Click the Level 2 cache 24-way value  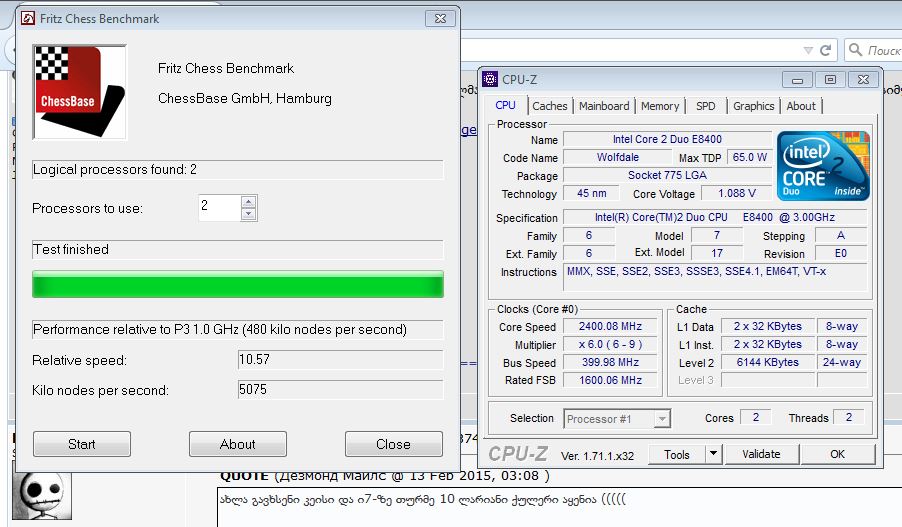click(841, 362)
